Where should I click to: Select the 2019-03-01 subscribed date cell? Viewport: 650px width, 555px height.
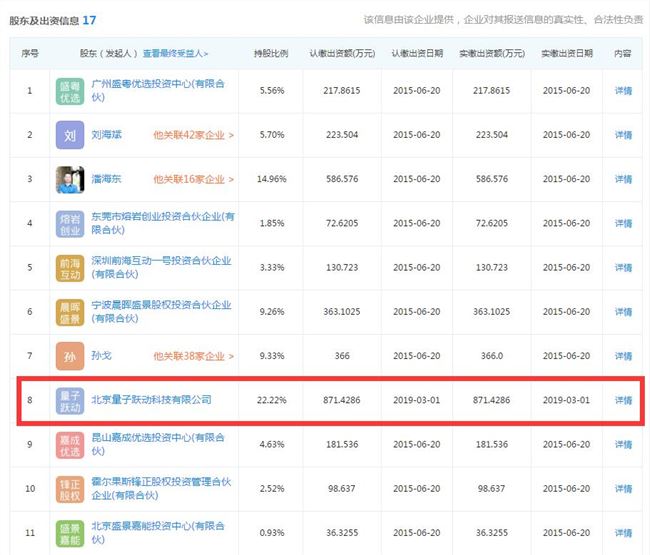pos(417,400)
